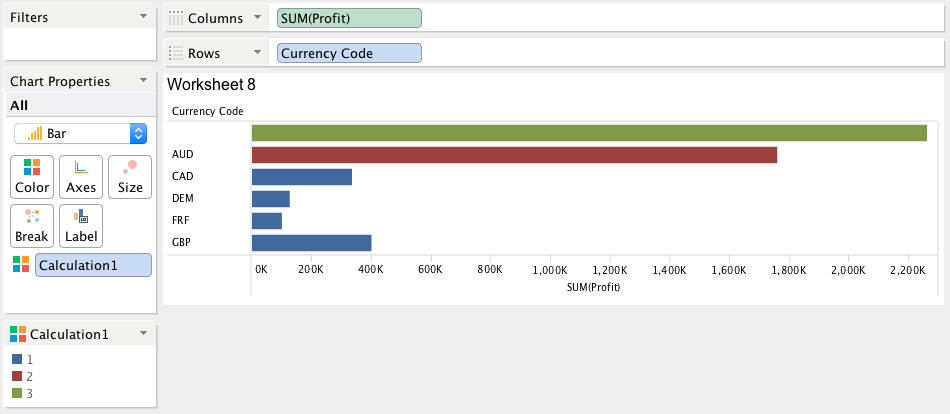Select the green top bar in chart
This screenshot has width=950, height=414.
(590, 133)
